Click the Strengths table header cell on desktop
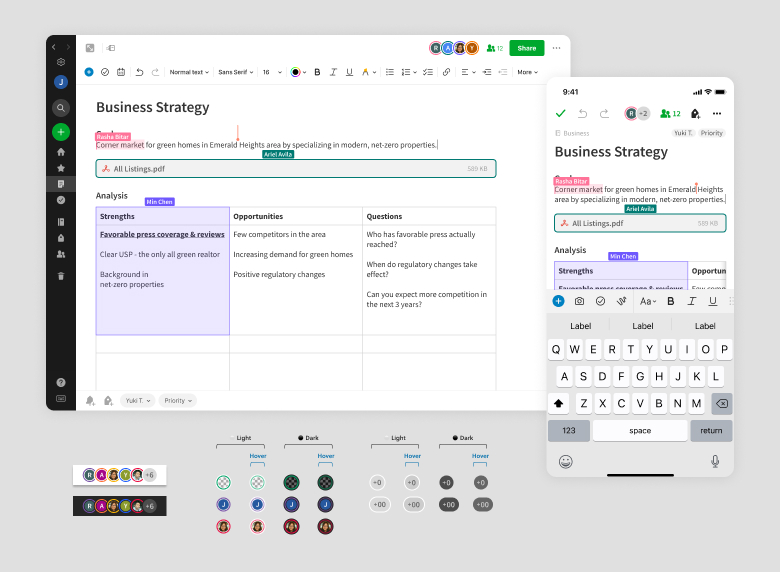Image resolution: width=780 pixels, height=572 pixels. (163, 216)
